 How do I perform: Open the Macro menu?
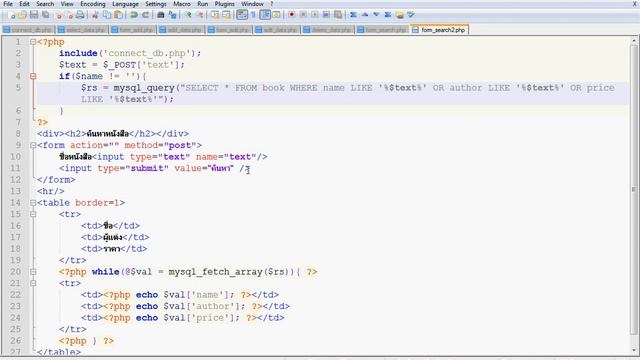tap(182, 4)
